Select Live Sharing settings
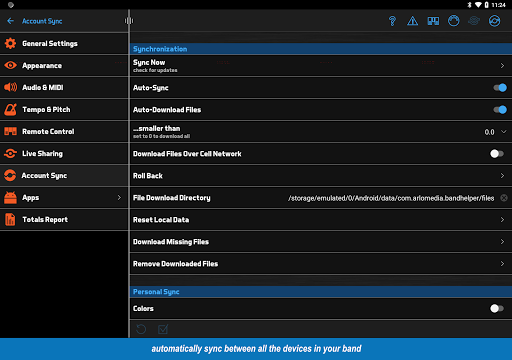512x360 pixels. pyautogui.click(x=64, y=153)
